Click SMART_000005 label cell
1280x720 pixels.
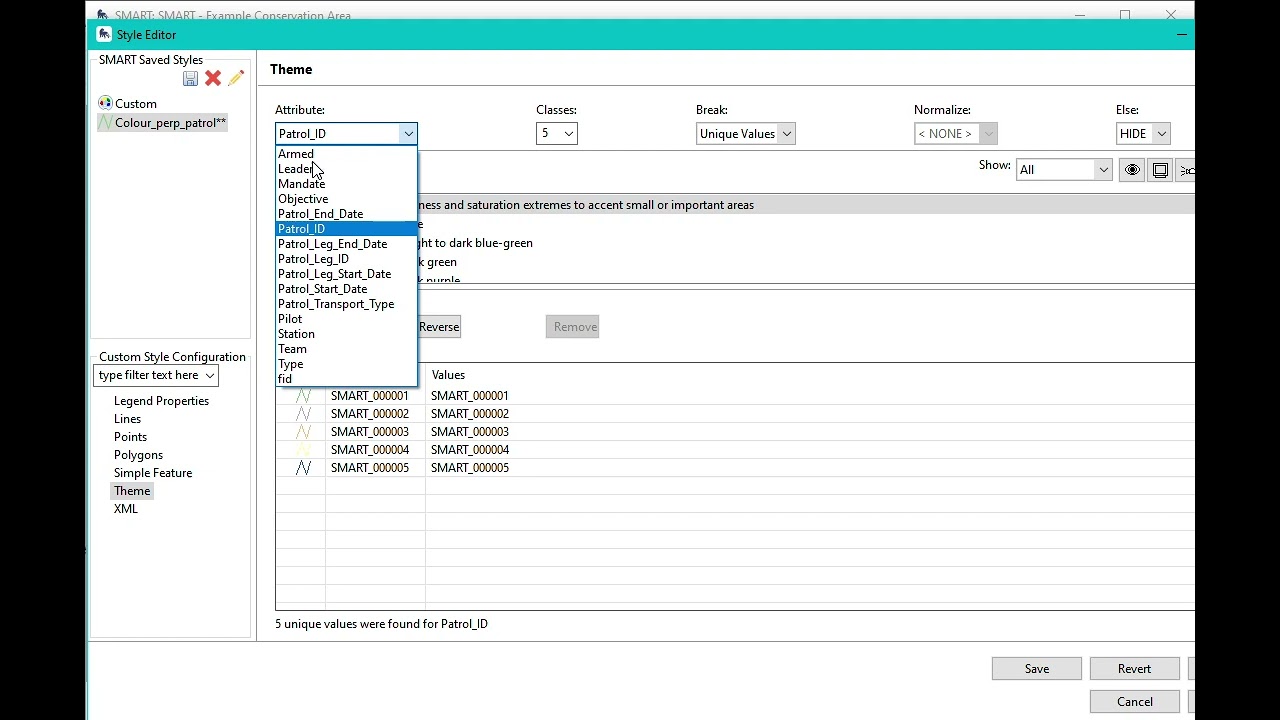click(x=370, y=468)
